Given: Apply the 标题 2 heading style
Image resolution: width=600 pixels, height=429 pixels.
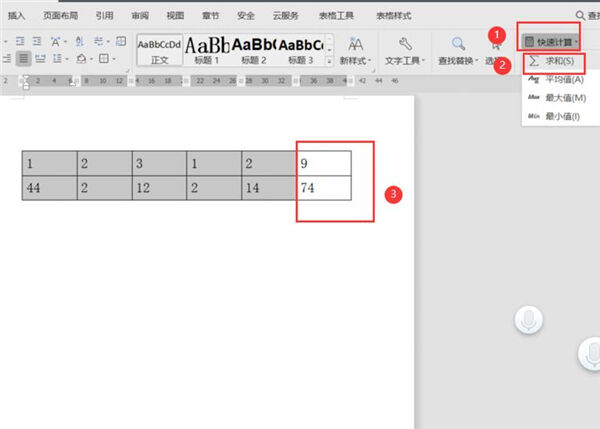Looking at the screenshot, I should point(254,51).
